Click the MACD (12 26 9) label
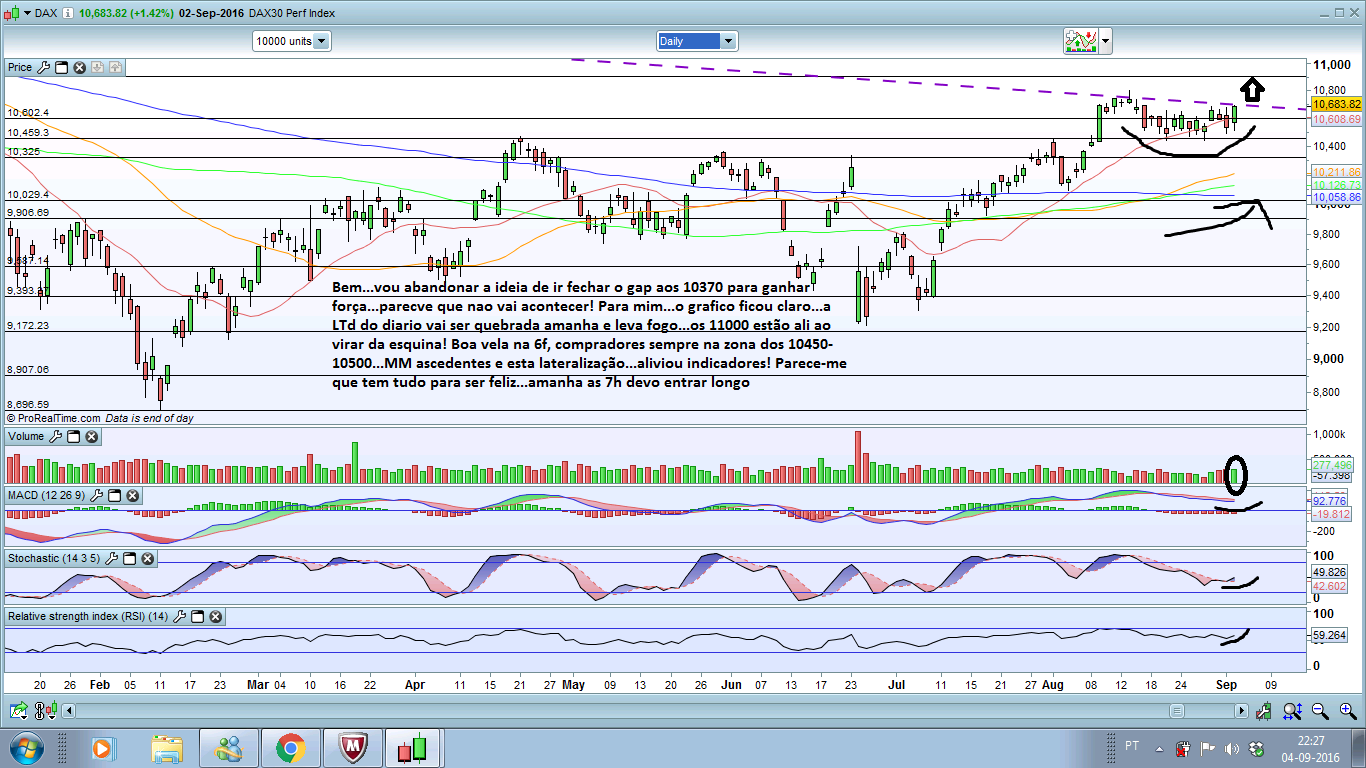This screenshot has width=1366, height=768. click(x=47, y=496)
